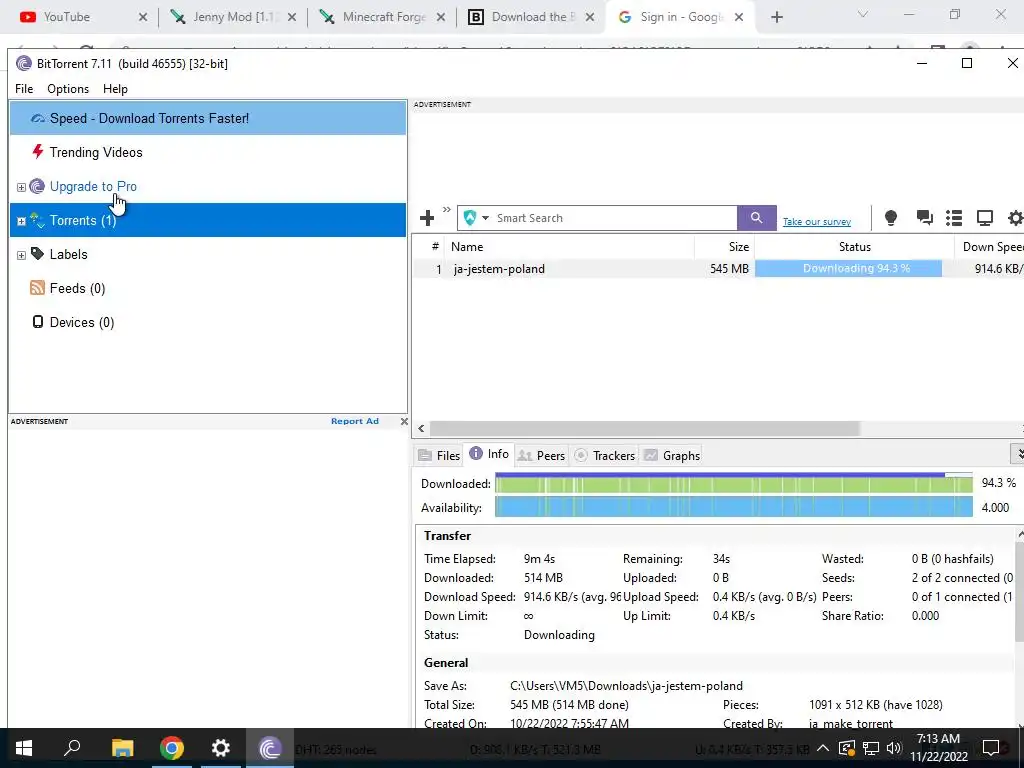Click the Downloading 94.3 % progress bar
Viewport: 1024px width, 768px height.
point(848,268)
